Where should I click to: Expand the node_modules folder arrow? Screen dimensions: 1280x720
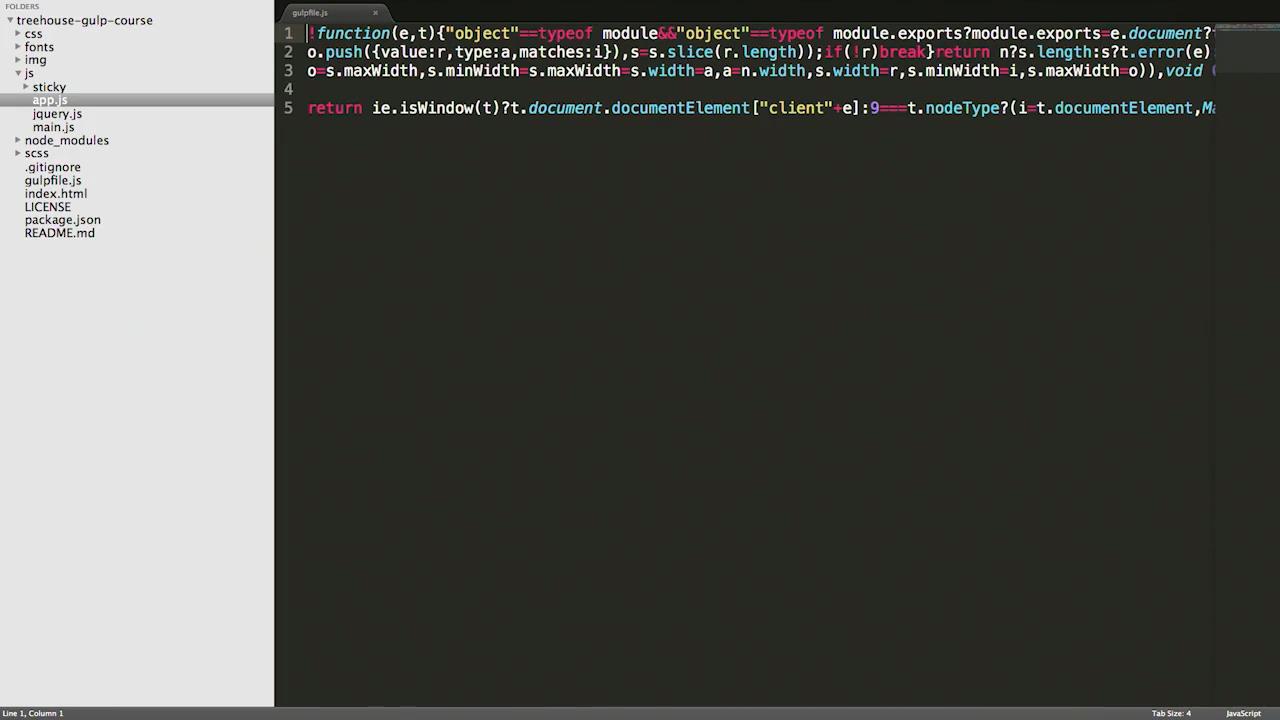coord(18,140)
